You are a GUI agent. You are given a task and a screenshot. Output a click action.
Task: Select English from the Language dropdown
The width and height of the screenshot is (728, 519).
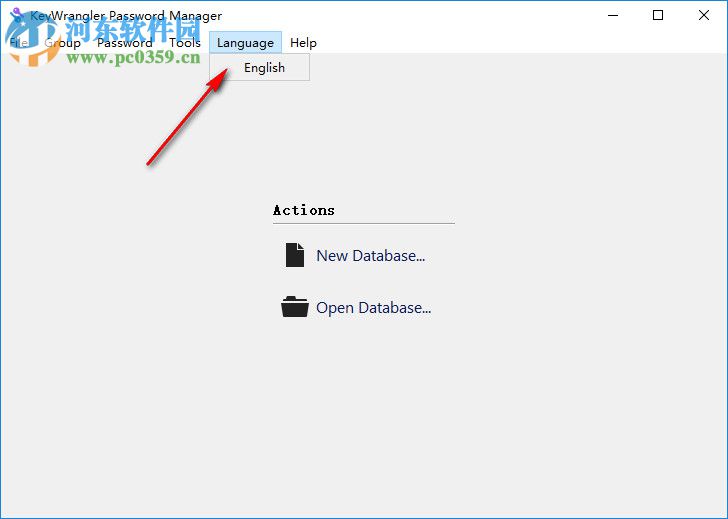click(260, 68)
